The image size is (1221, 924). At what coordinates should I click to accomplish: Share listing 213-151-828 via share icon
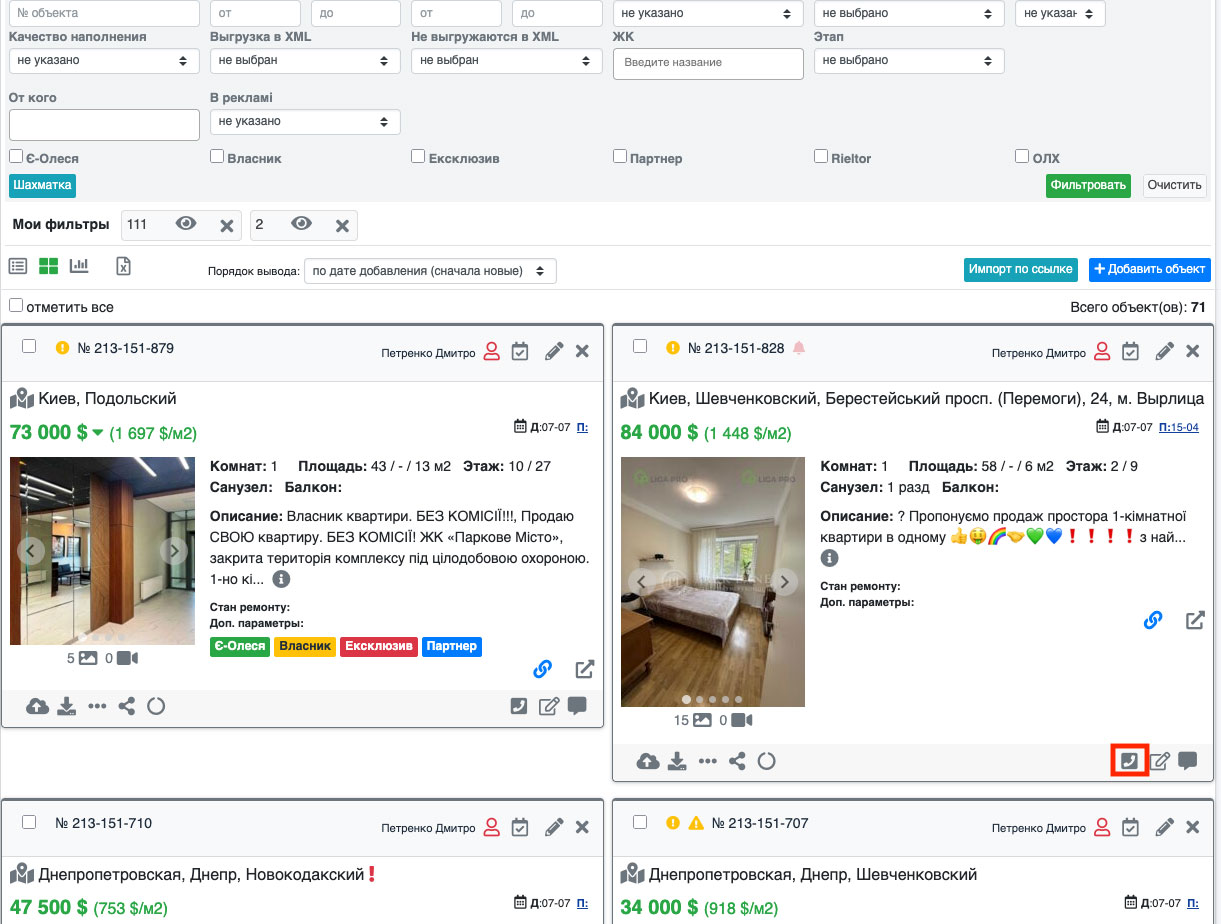pyautogui.click(x=737, y=761)
